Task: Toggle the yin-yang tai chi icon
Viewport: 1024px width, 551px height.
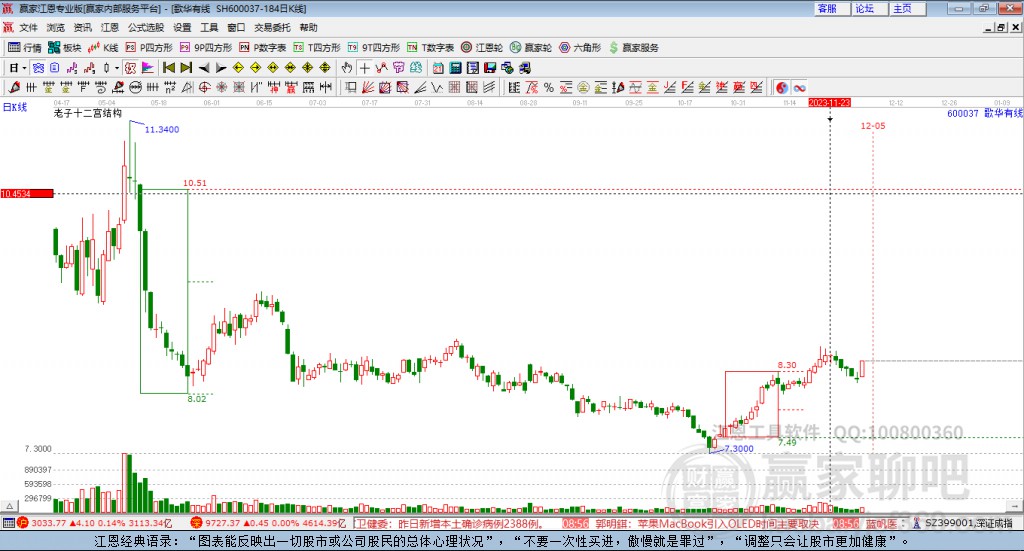Action: tap(782, 87)
